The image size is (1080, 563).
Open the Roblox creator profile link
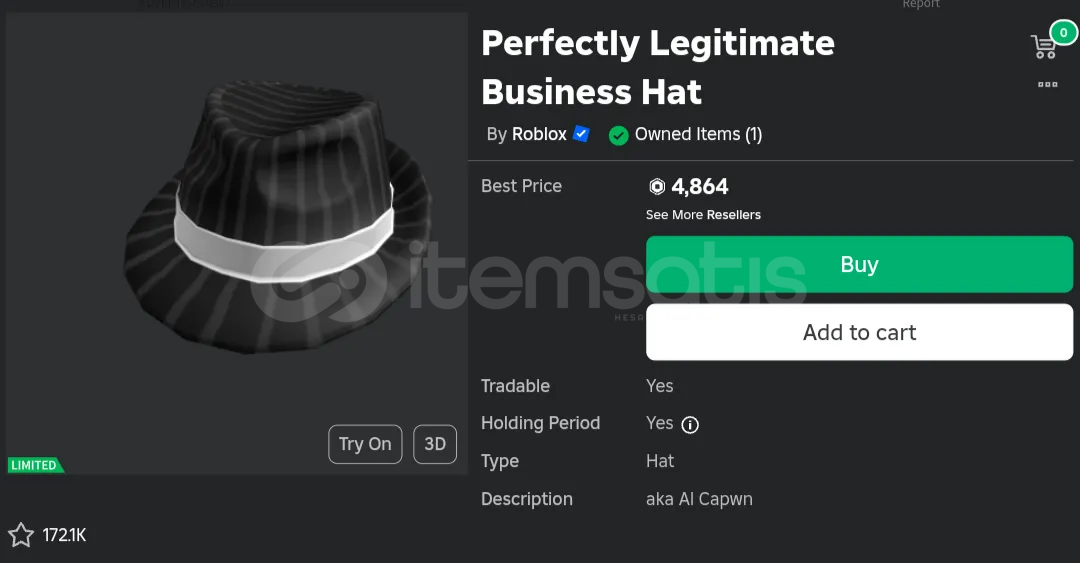pos(539,134)
